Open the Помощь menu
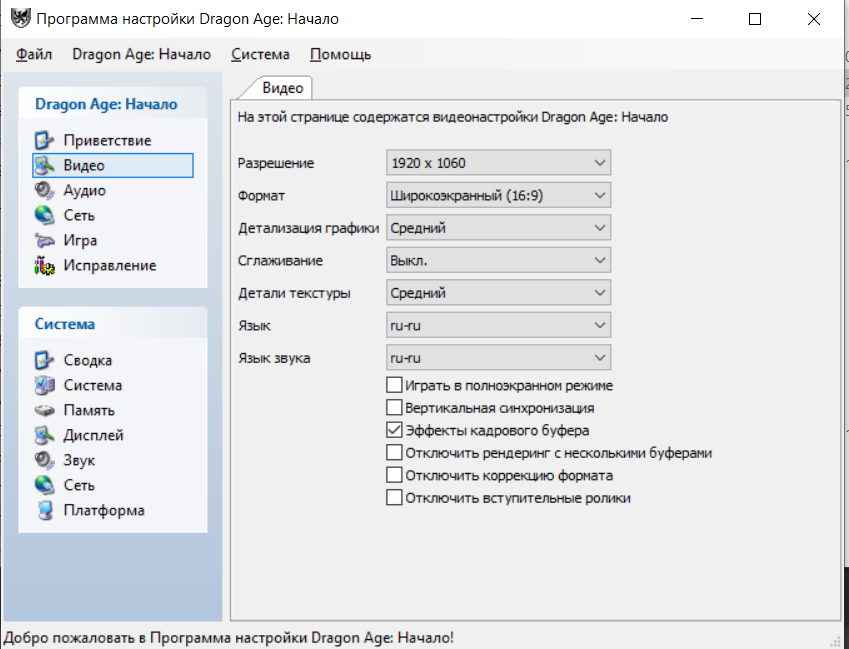Viewport: 849px width, 649px height. (x=341, y=54)
